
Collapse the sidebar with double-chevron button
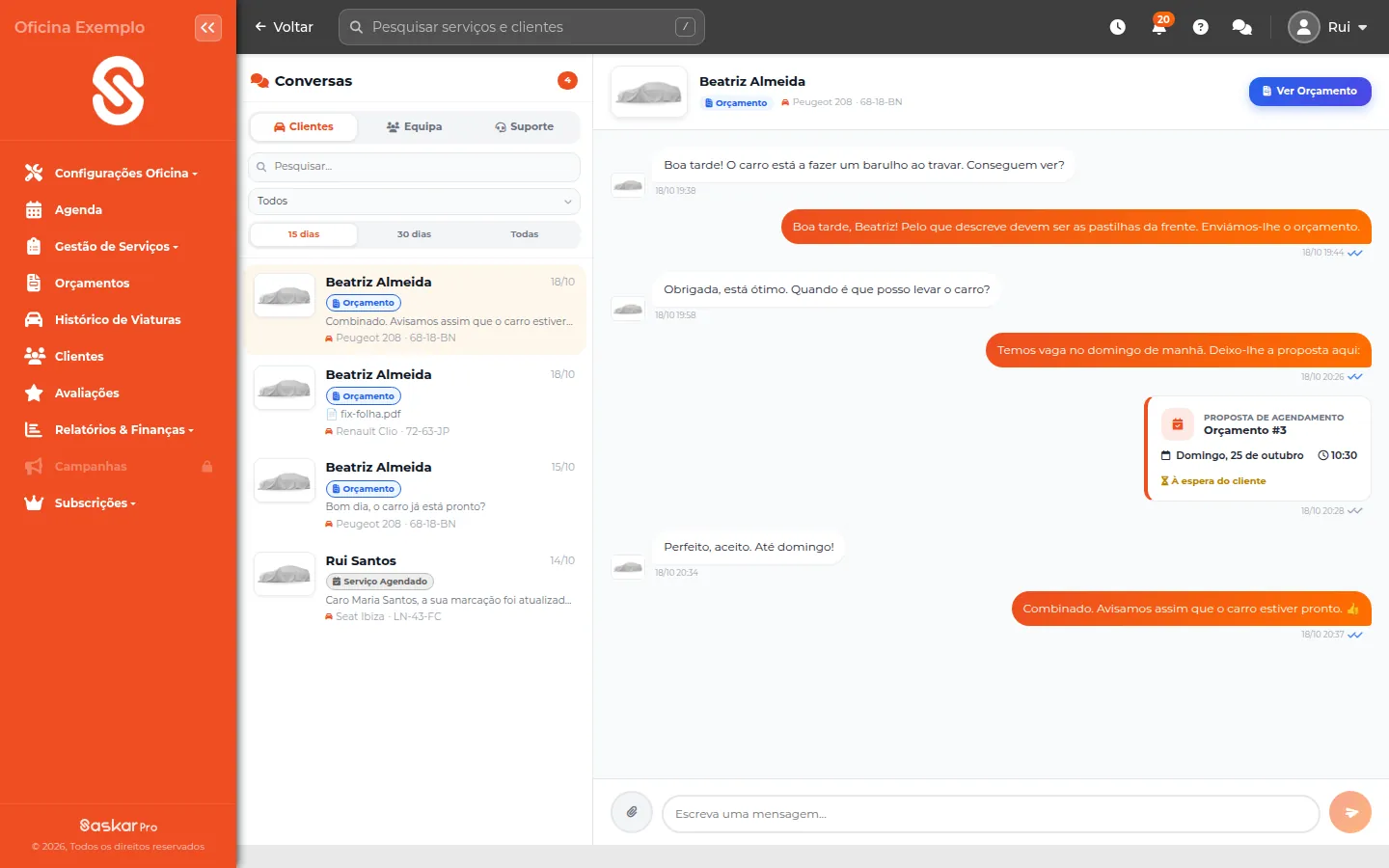tap(208, 27)
